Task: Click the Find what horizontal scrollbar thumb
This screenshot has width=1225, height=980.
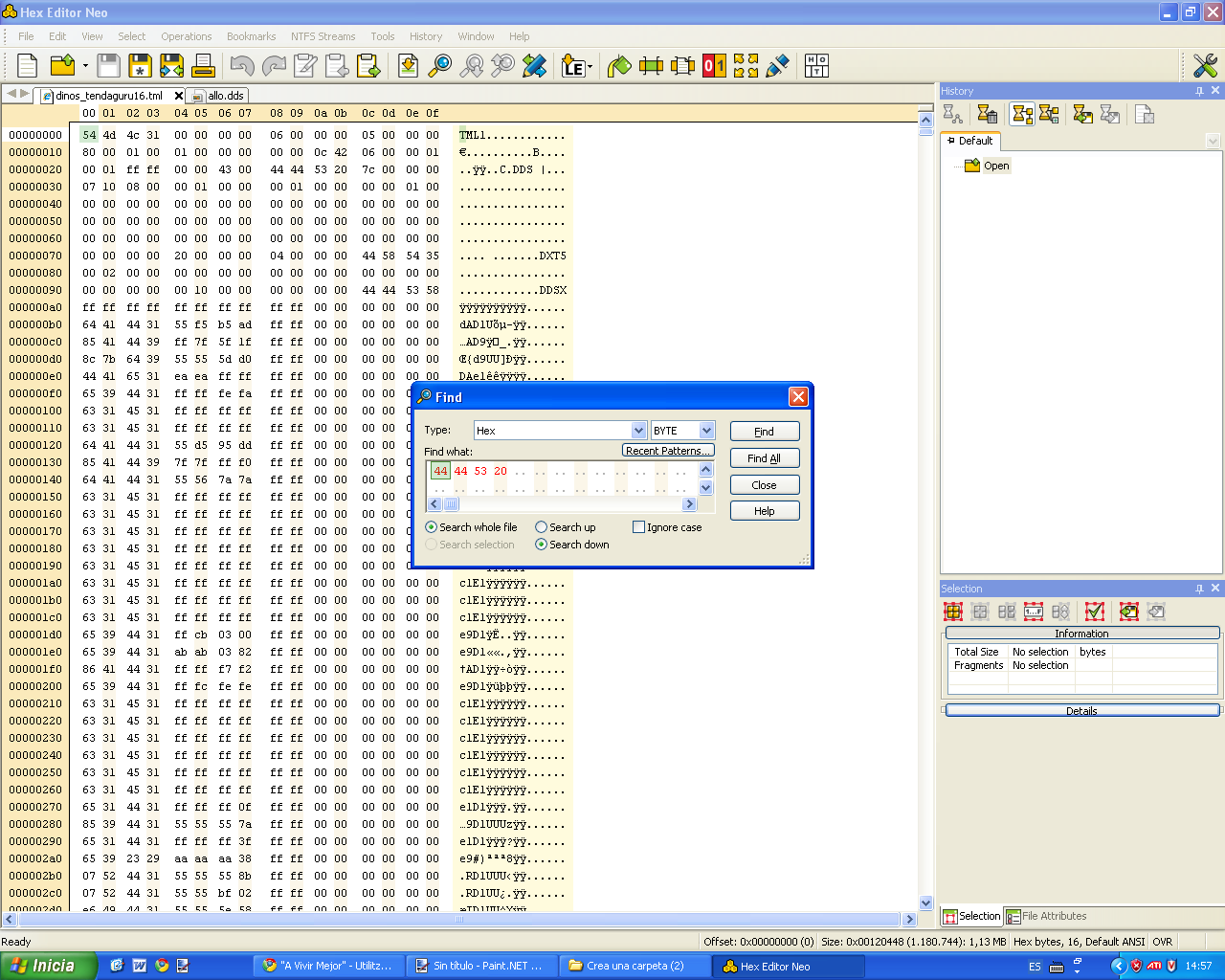Action: point(451,504)
